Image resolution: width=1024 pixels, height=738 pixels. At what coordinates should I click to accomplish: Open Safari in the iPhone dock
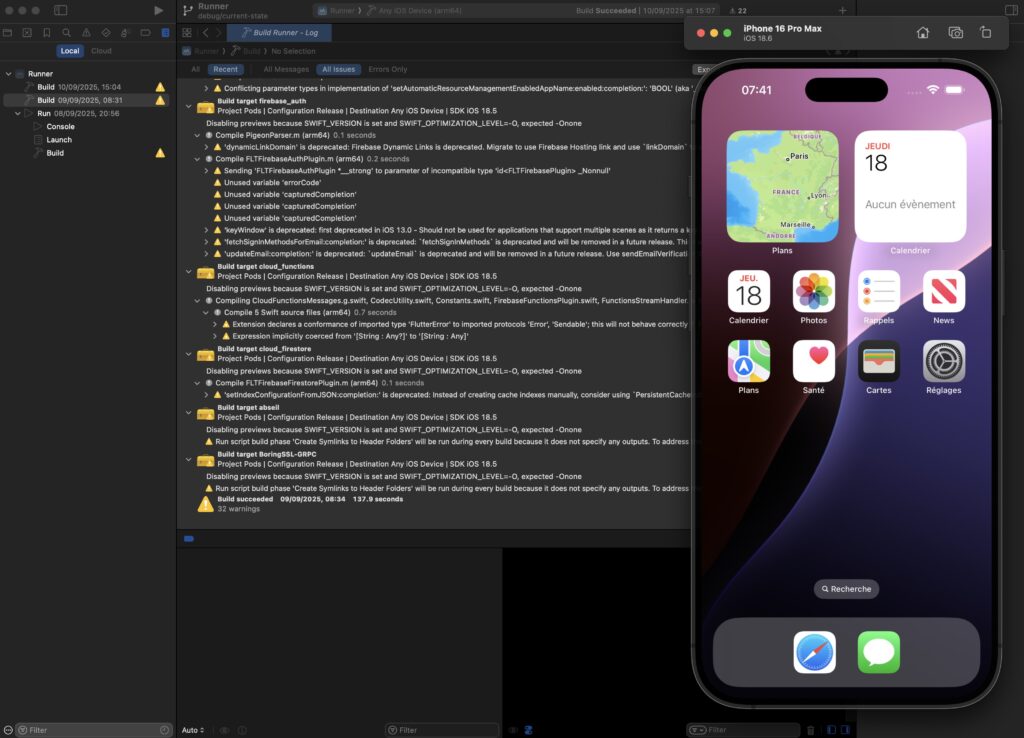814,652
